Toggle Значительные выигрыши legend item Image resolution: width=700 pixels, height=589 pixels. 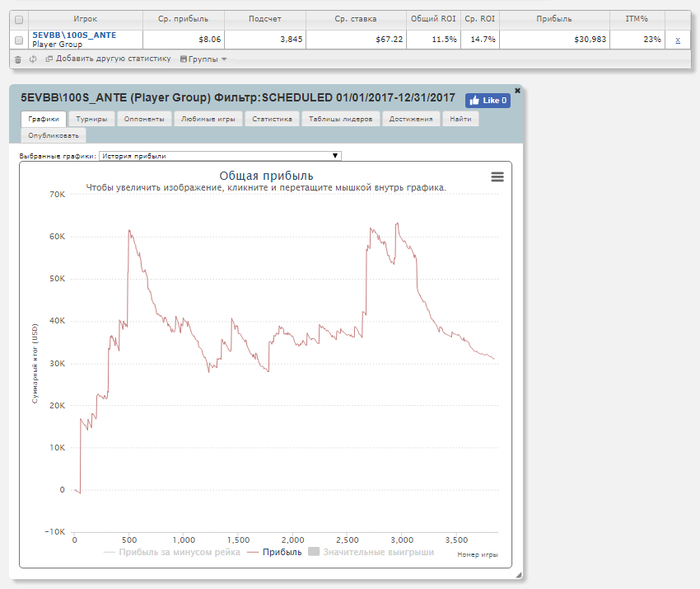371,552
